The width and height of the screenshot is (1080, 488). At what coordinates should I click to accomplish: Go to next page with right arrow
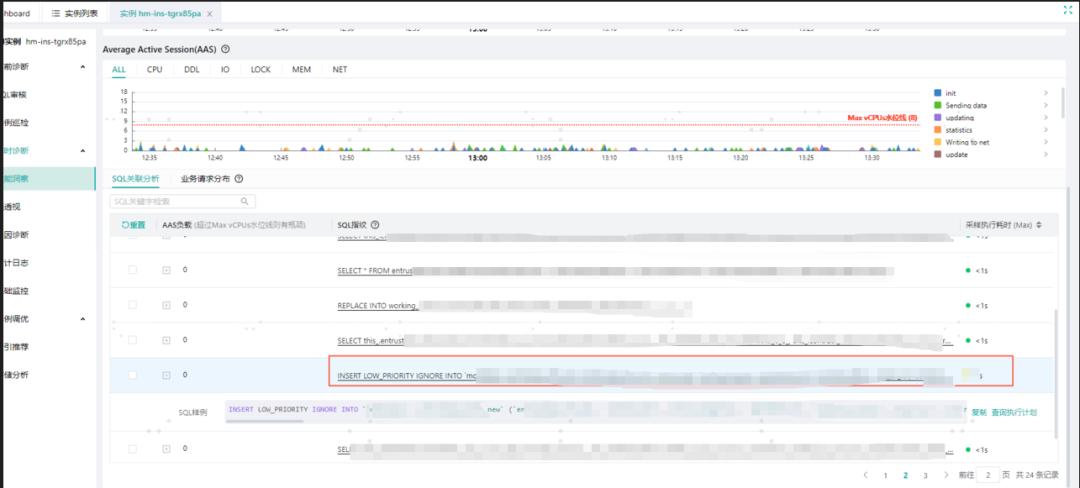point(946,475)
